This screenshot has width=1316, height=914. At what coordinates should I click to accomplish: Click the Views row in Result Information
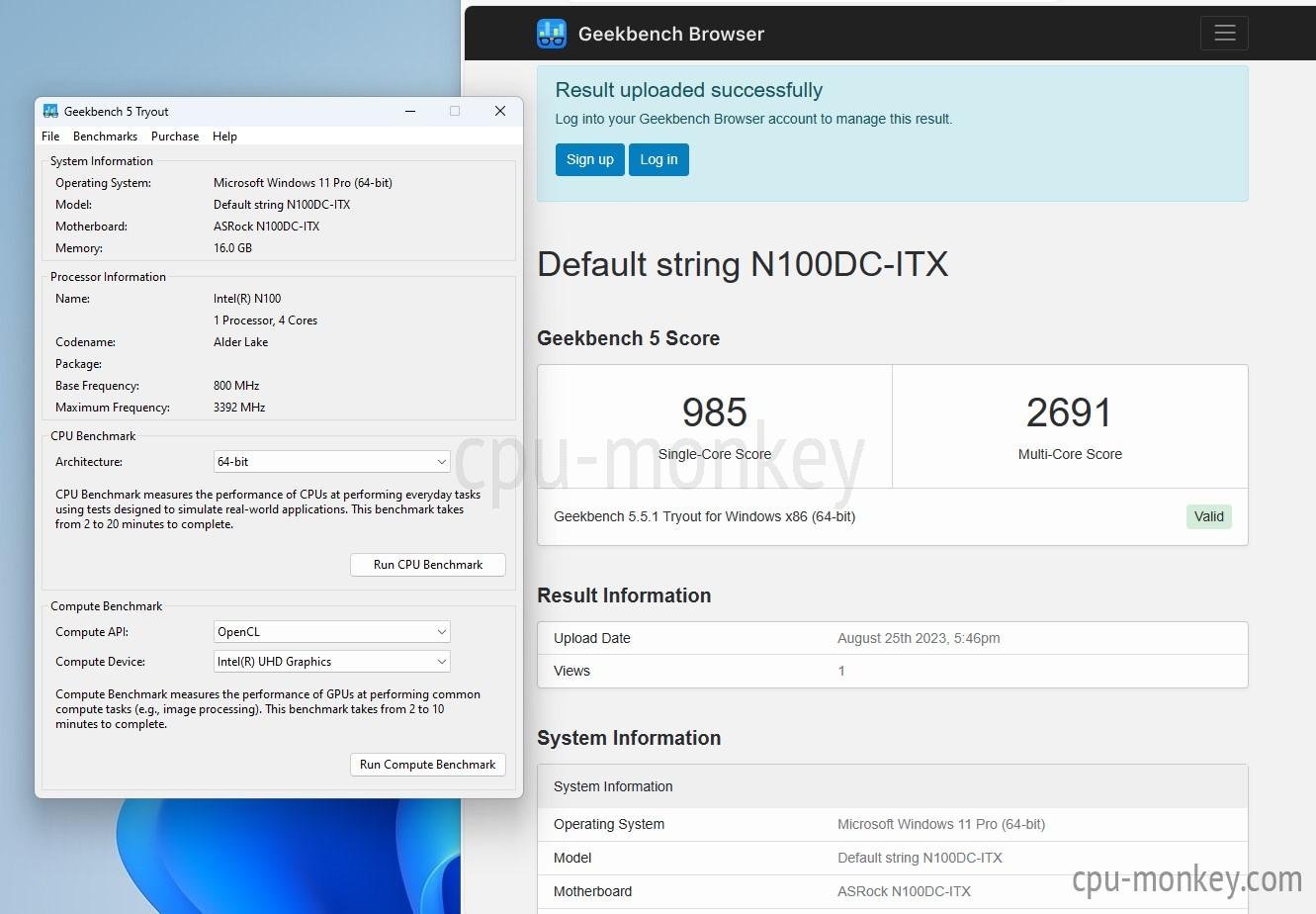[893, 671]
